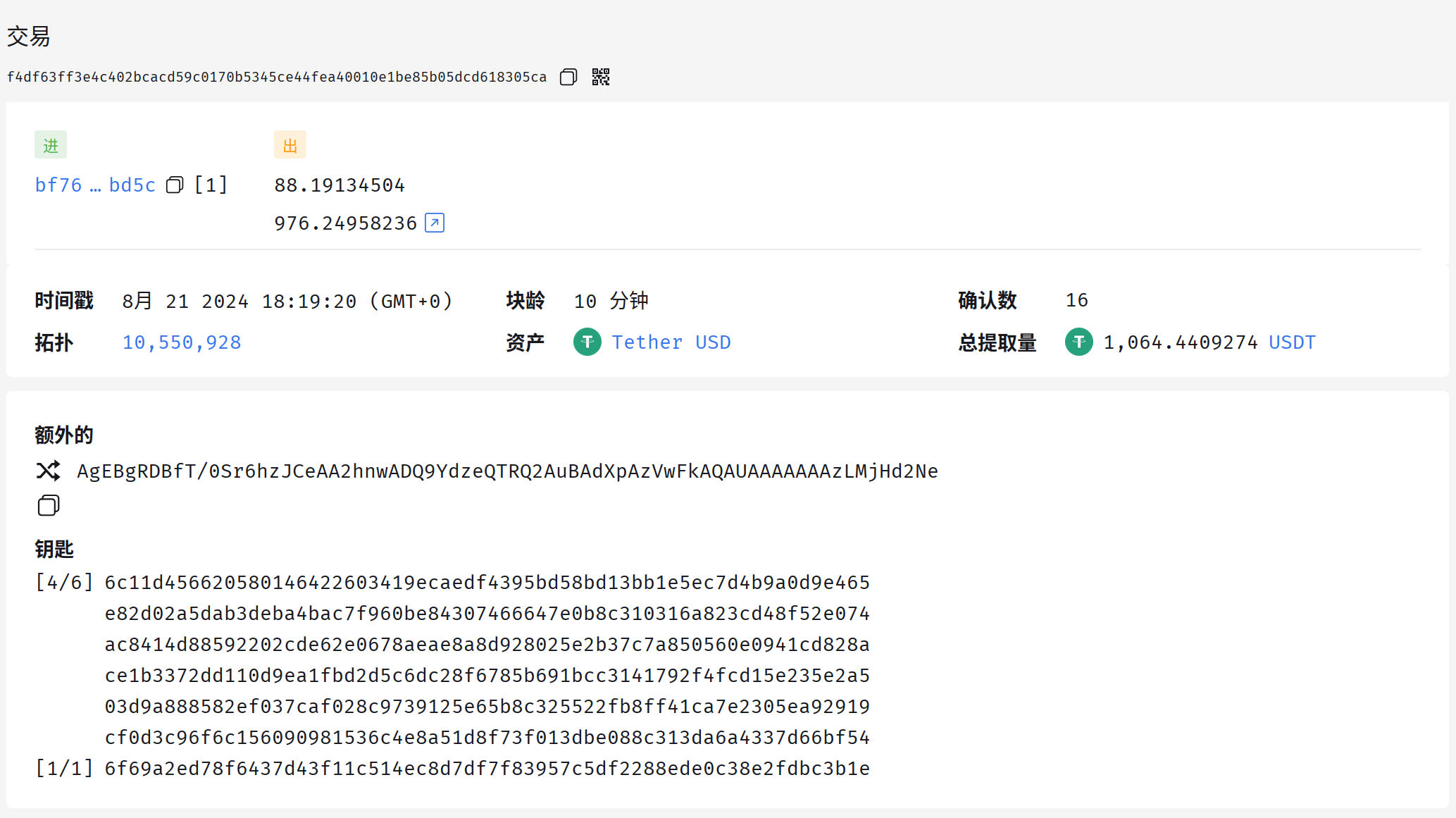Click the Tether icon beside asset name
The width and height of the screenshot is (1456, 818).
587,342
